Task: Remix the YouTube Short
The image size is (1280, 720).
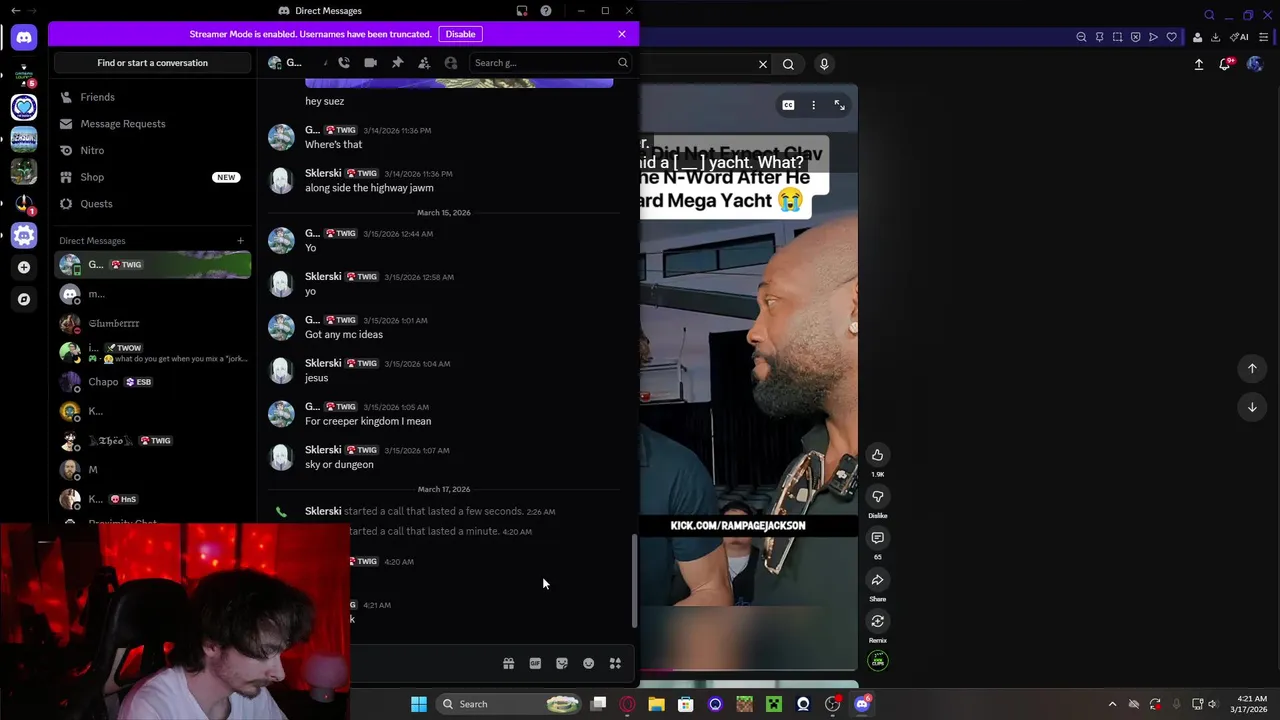Action: pyautogui.click(x=878, y=621)
